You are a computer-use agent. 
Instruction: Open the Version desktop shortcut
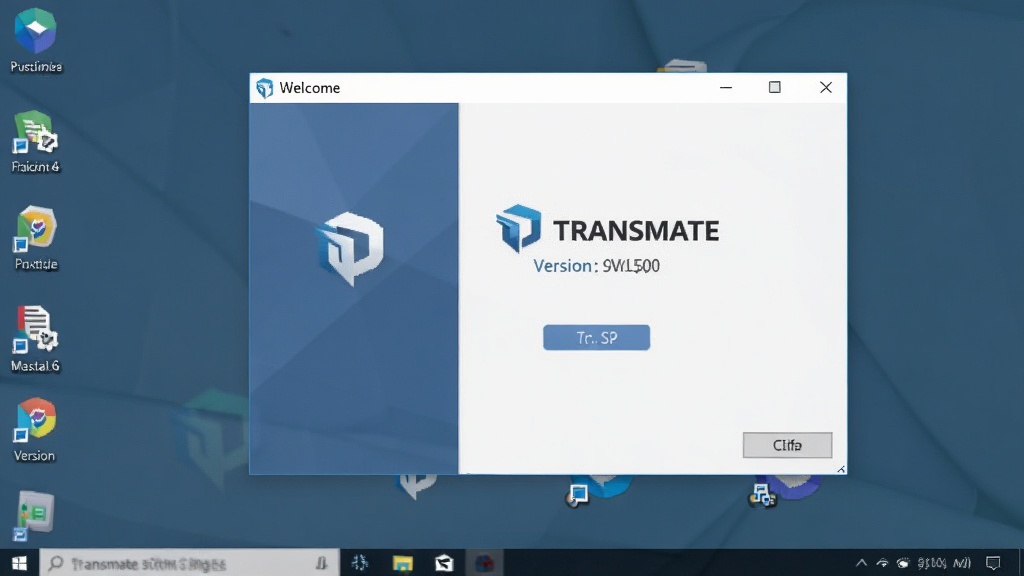tap(35, 430)
